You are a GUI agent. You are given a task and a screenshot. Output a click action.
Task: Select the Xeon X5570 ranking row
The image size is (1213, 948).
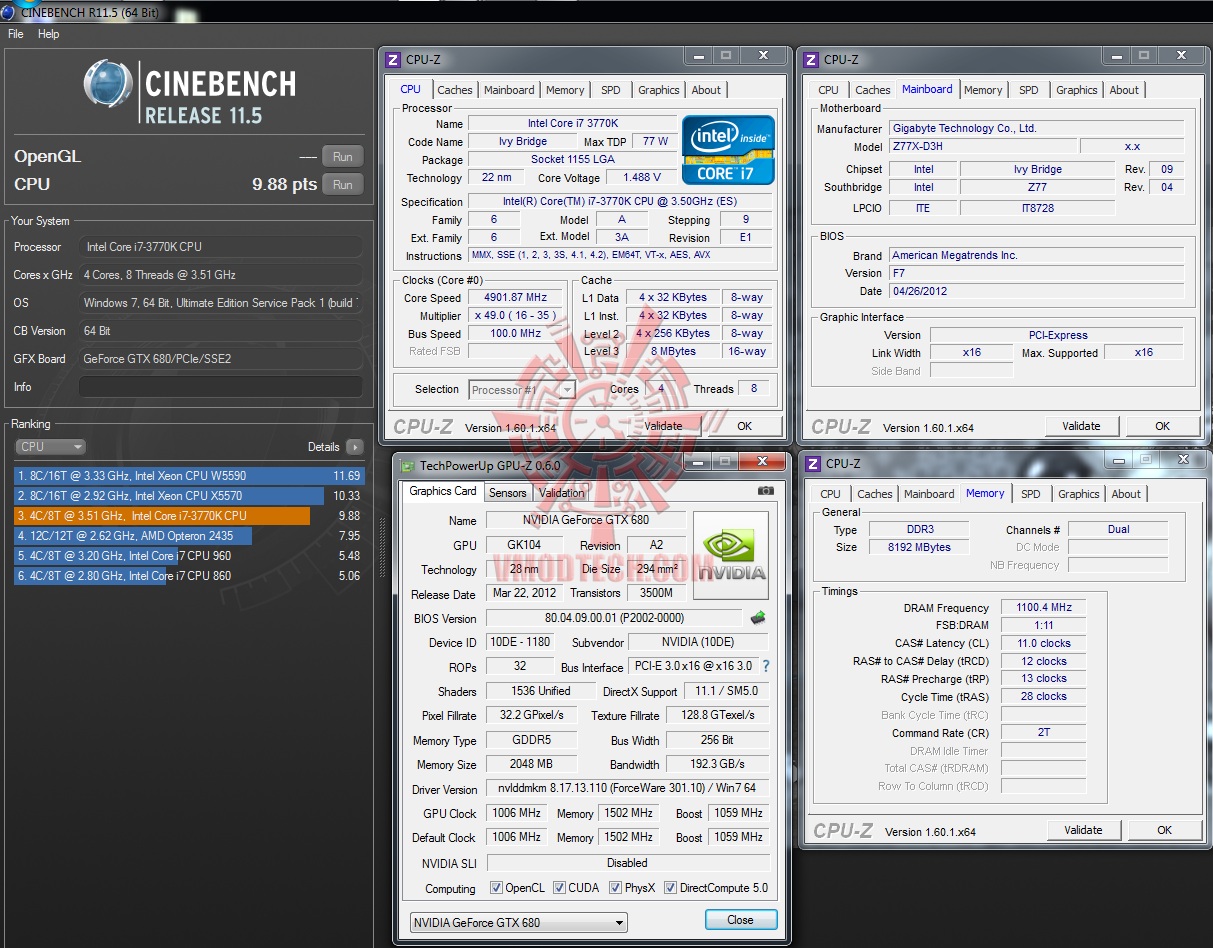(x=189, y=496)
